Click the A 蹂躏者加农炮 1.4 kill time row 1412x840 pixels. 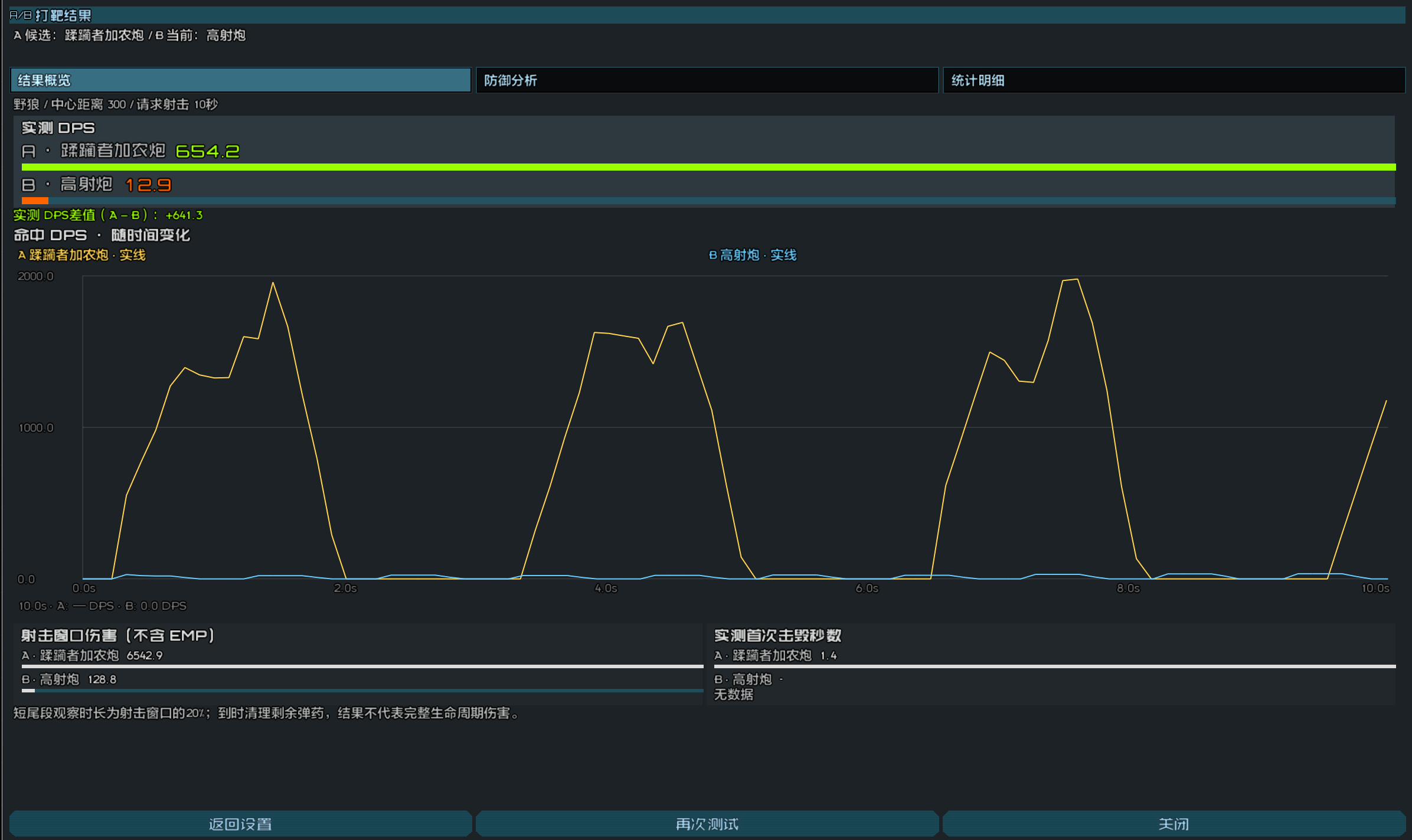(776, 655)
